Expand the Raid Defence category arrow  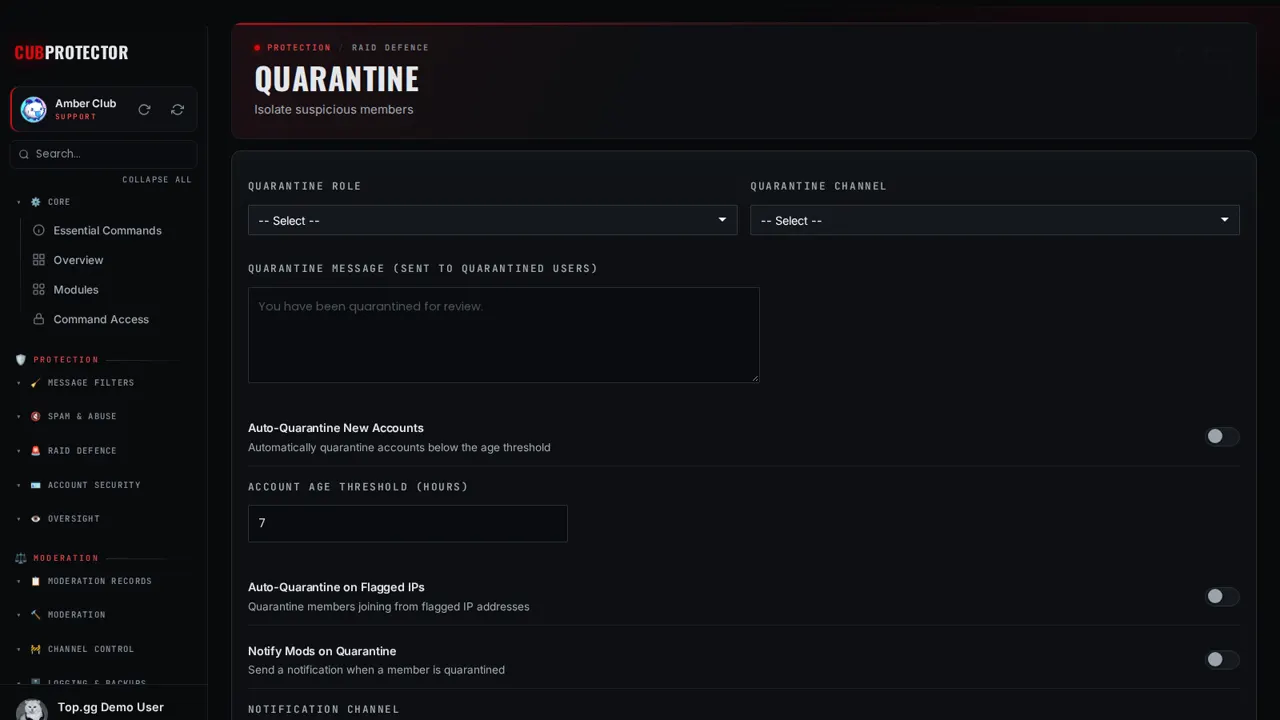click(x=18, y=451)
